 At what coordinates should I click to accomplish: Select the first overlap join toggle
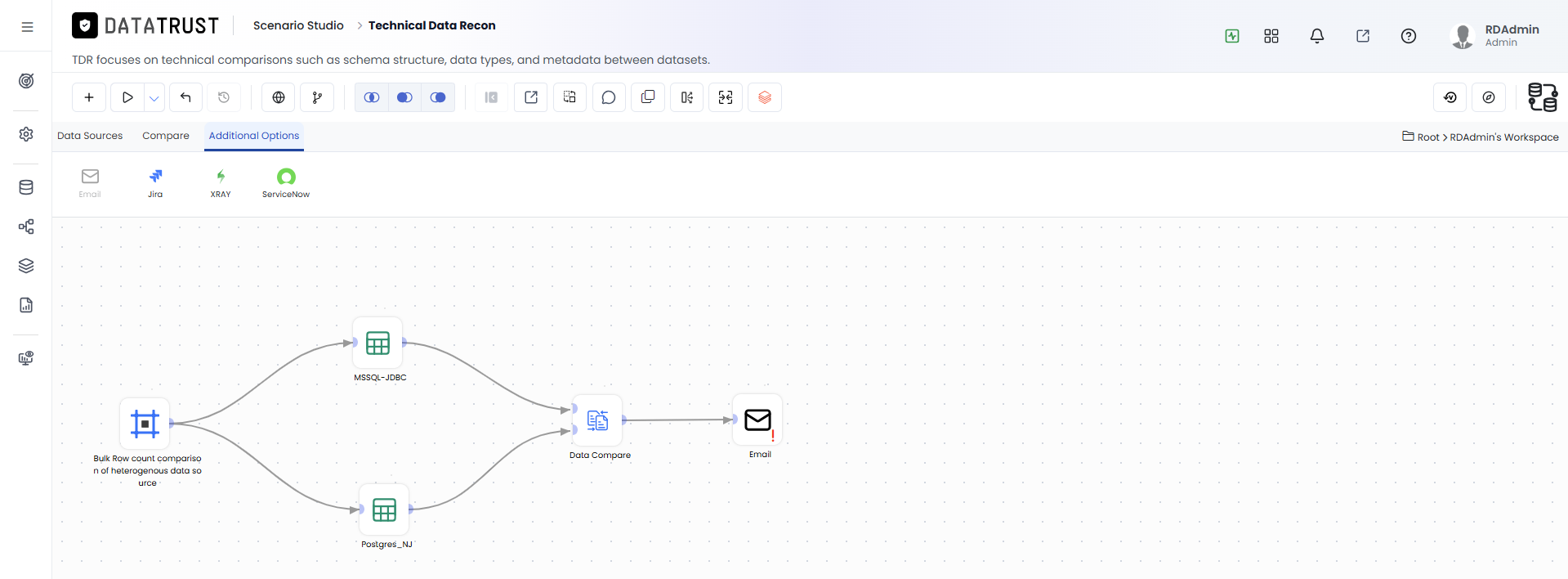pos(372,97)
